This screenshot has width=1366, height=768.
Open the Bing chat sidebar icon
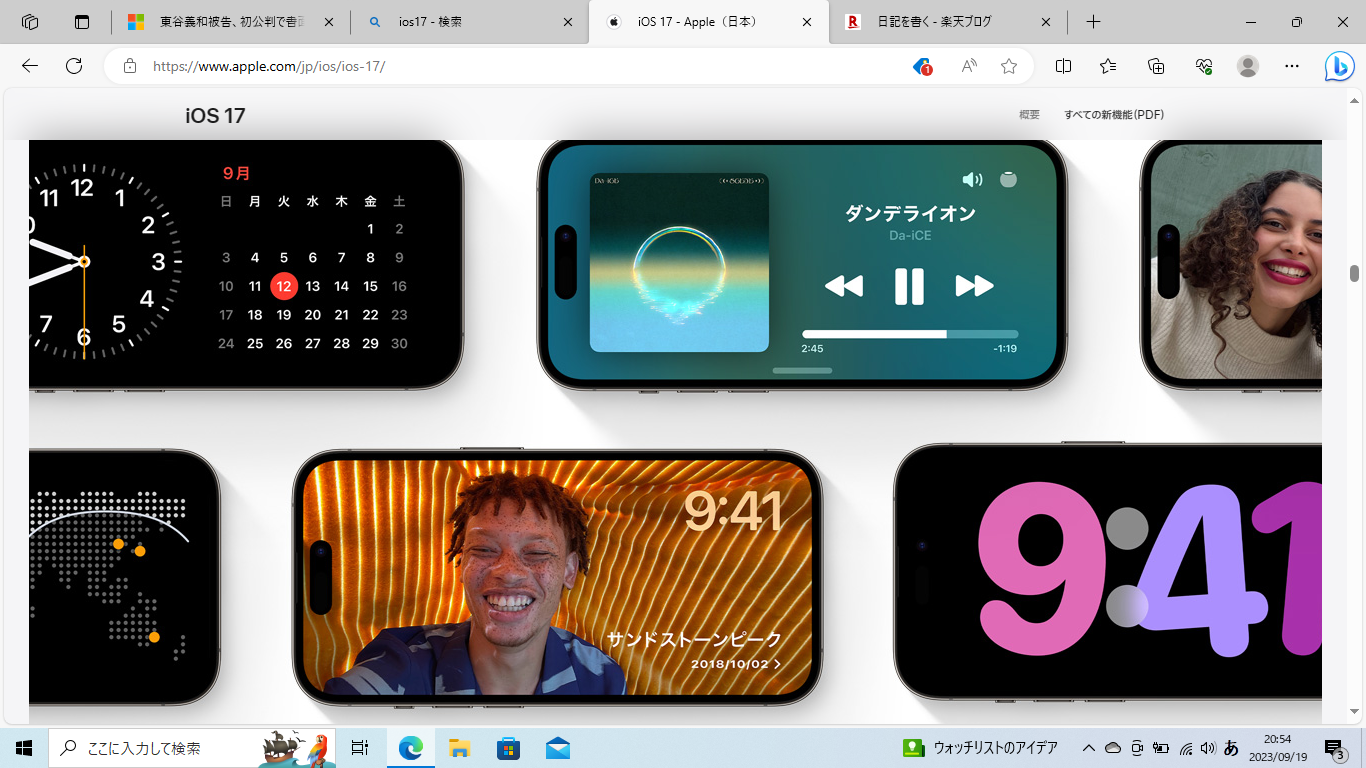(x=1339, y=66)
